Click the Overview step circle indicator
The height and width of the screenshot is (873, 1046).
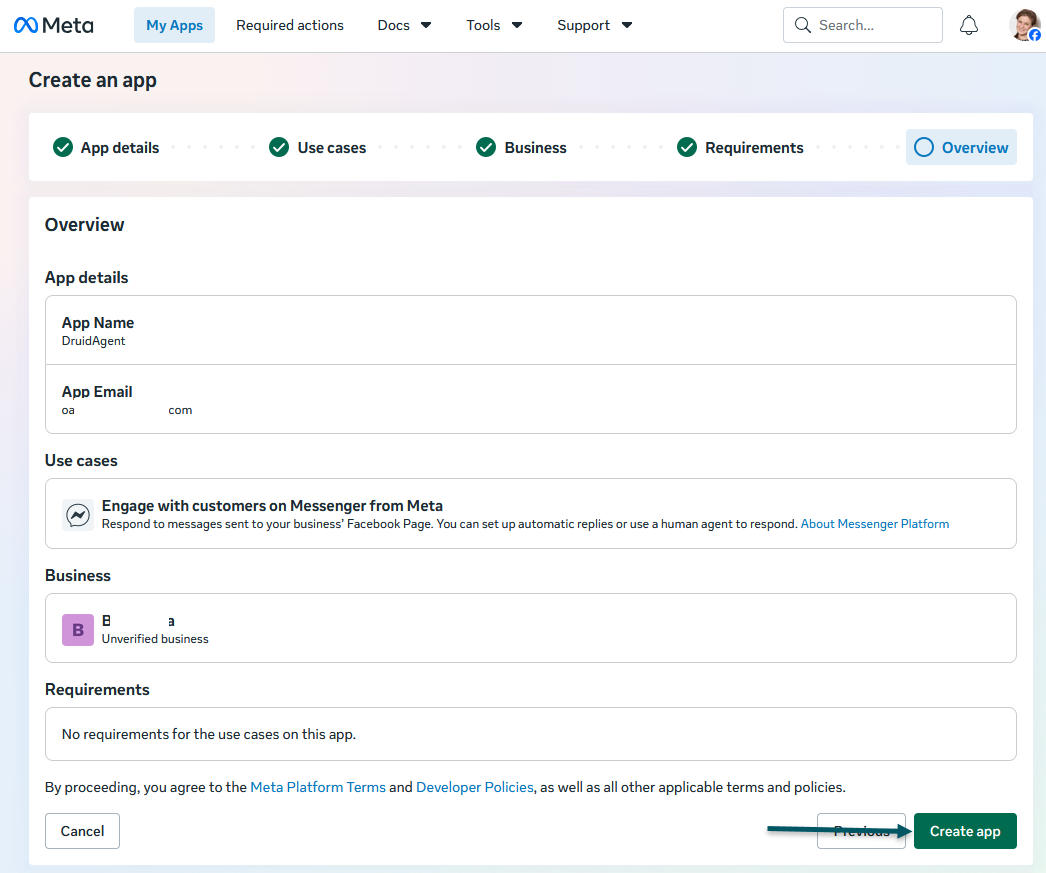coord(924,147)
